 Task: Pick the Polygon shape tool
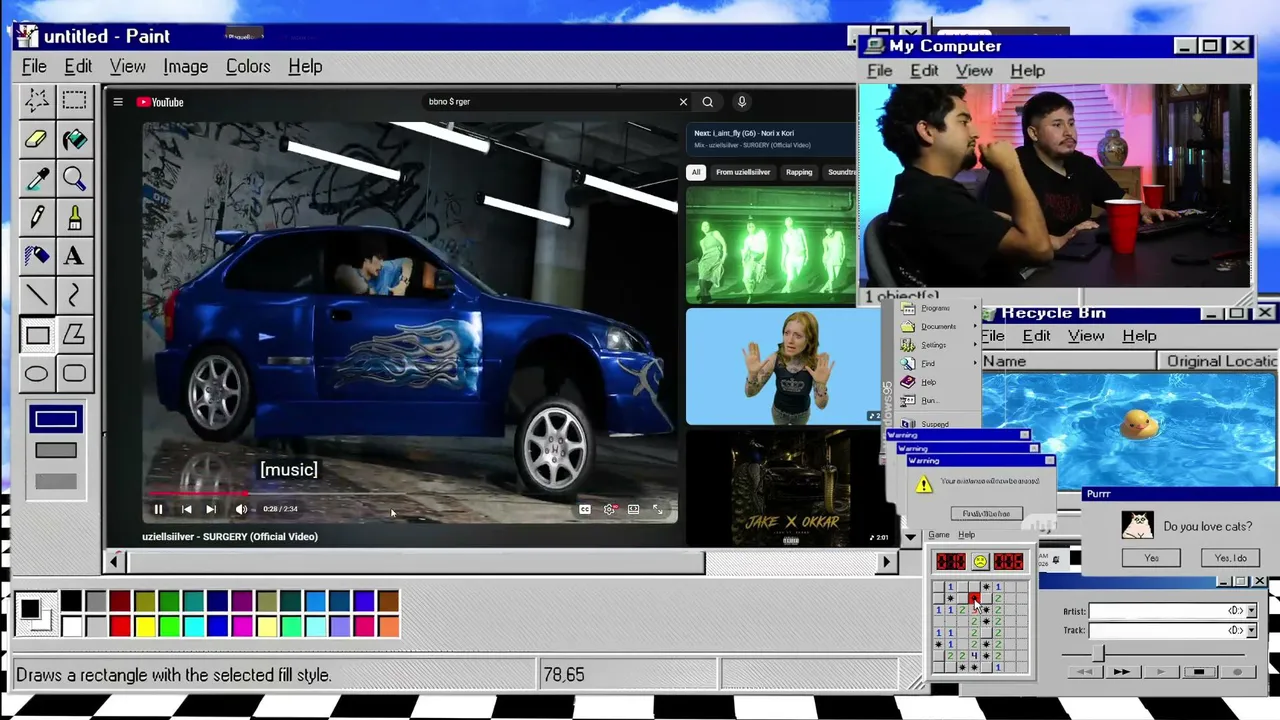[74, 335]
